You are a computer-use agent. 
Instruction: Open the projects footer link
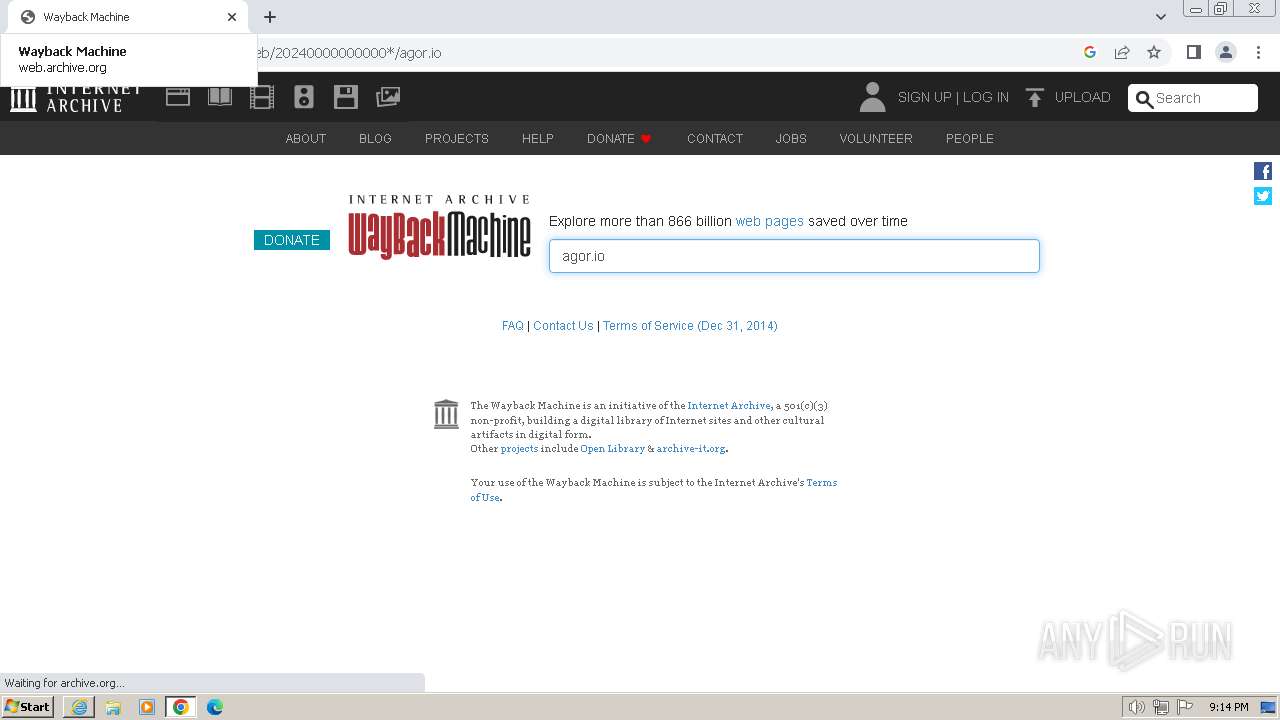pyautogui.click(x=519, y=449)
